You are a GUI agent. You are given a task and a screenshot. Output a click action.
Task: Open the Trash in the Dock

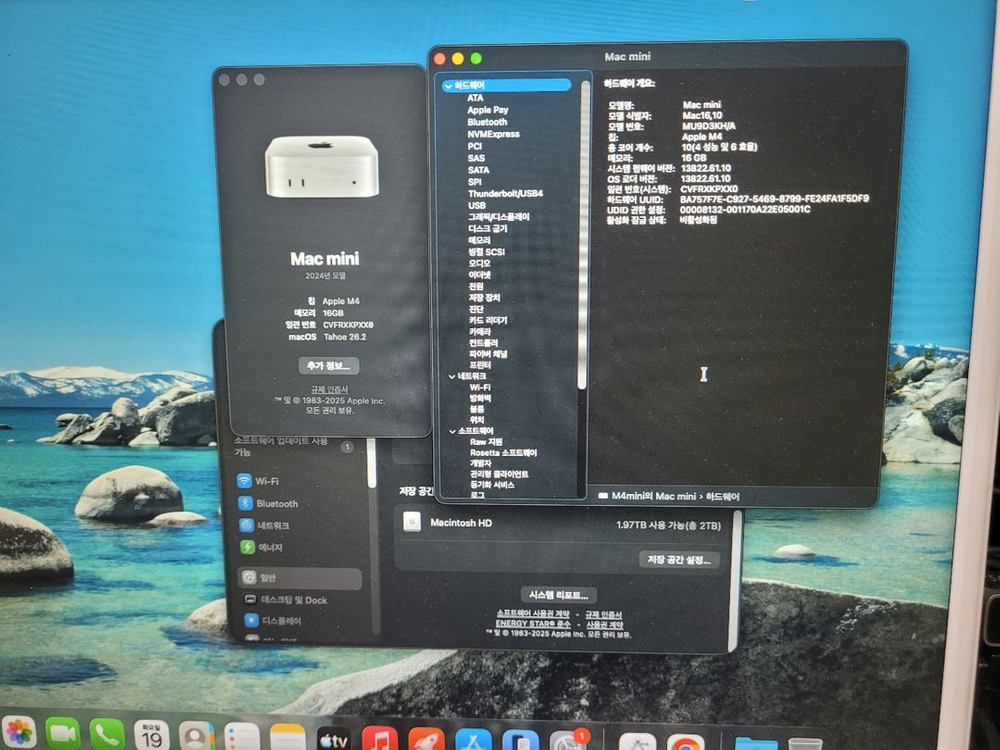(805, 744)
